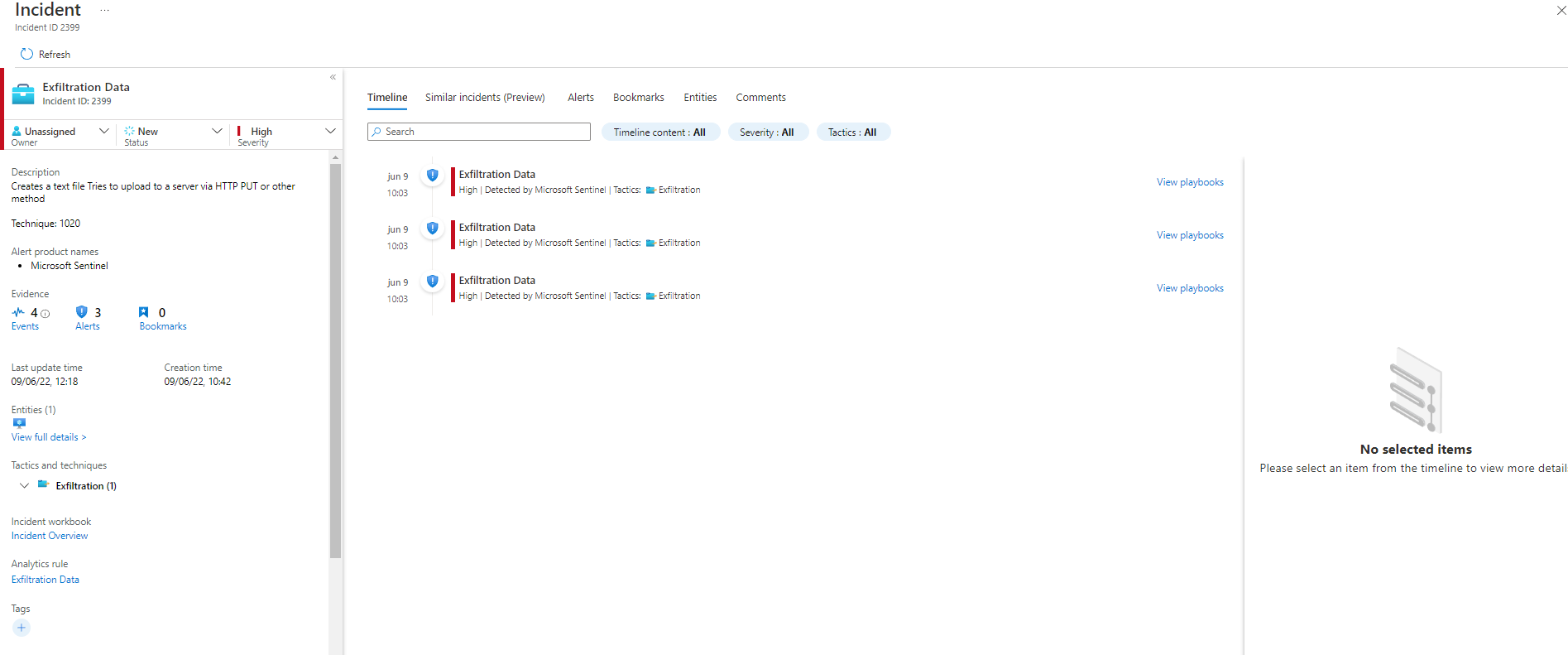The height and width of the screenshot is (655, 1568).
Task: Switch to the Entities tab
Action: (700, 98)
